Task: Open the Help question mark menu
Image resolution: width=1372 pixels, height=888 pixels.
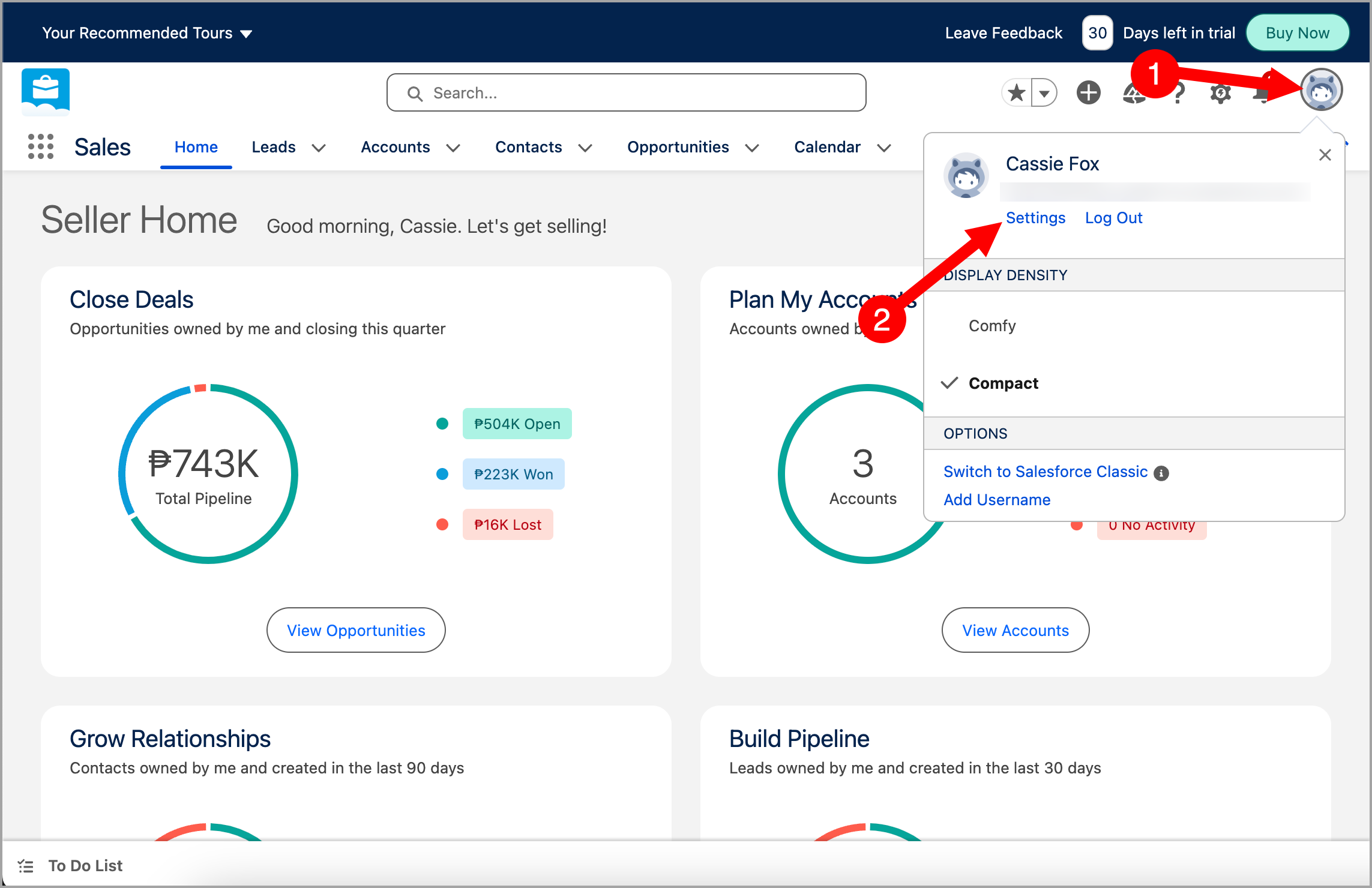Action: pyautogui.click(x=1178, y=94)
